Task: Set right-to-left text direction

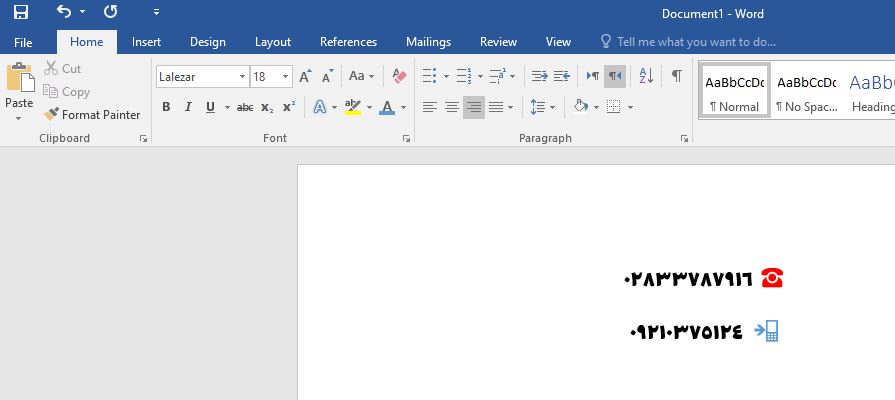Action: pyautogui.click(x=615, y=76)
